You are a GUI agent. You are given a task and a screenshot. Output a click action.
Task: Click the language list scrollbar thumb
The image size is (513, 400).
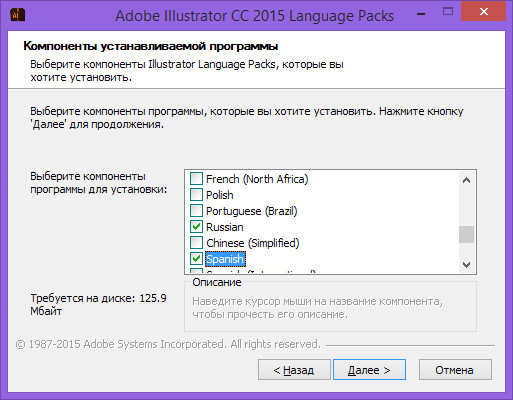click(x=466, y=235)
